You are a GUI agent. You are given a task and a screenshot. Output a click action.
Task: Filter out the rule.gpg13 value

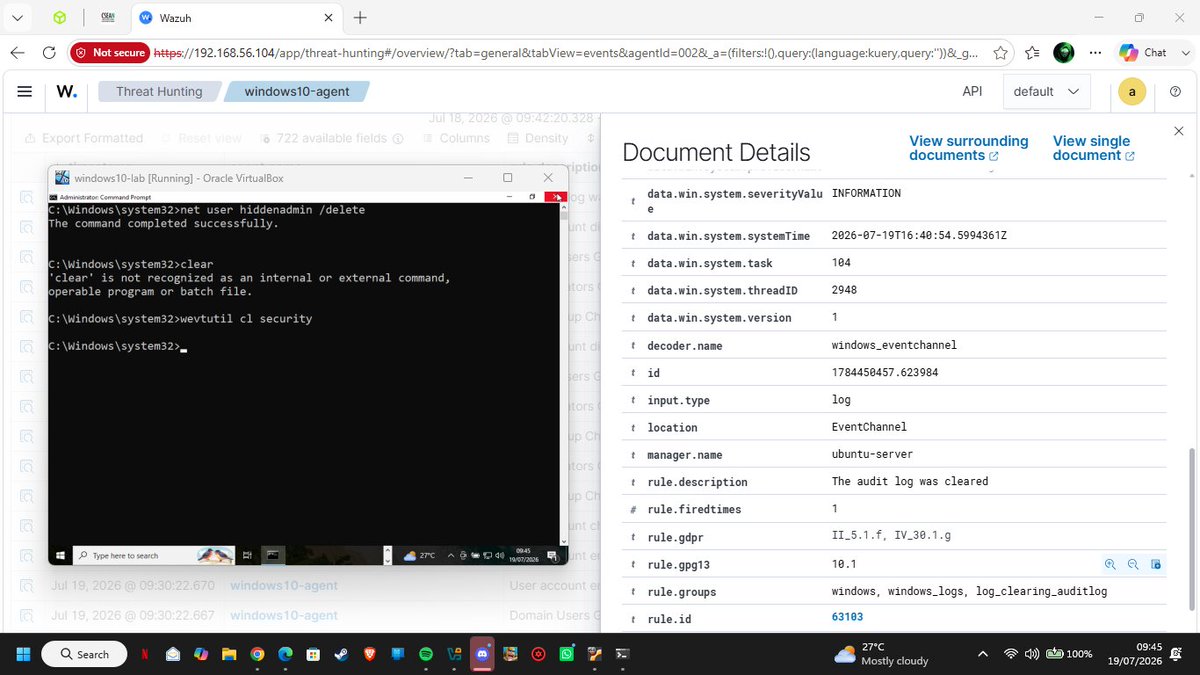click(x=1133, y=564)
